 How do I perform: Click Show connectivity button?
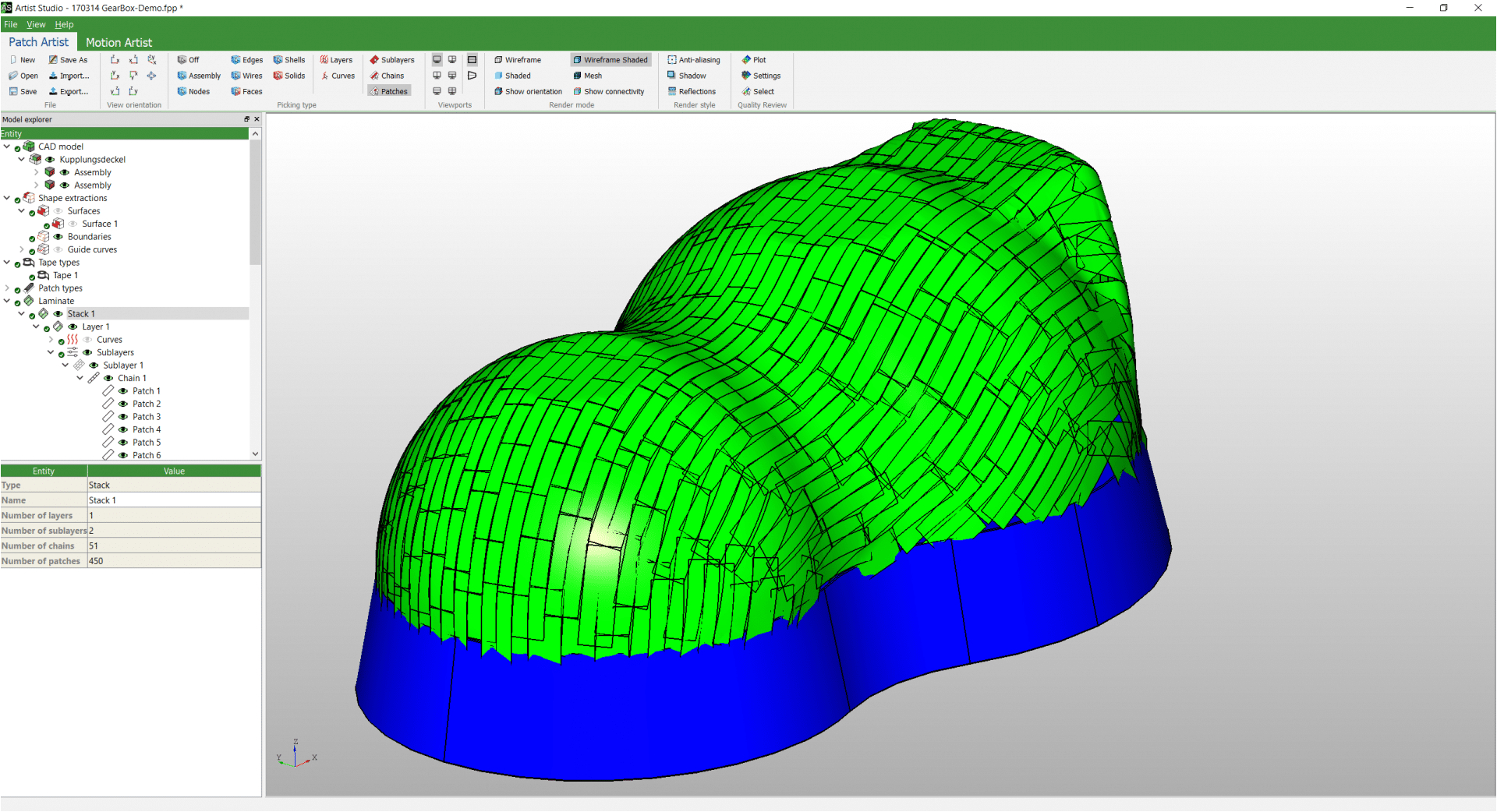pos(609,92)
